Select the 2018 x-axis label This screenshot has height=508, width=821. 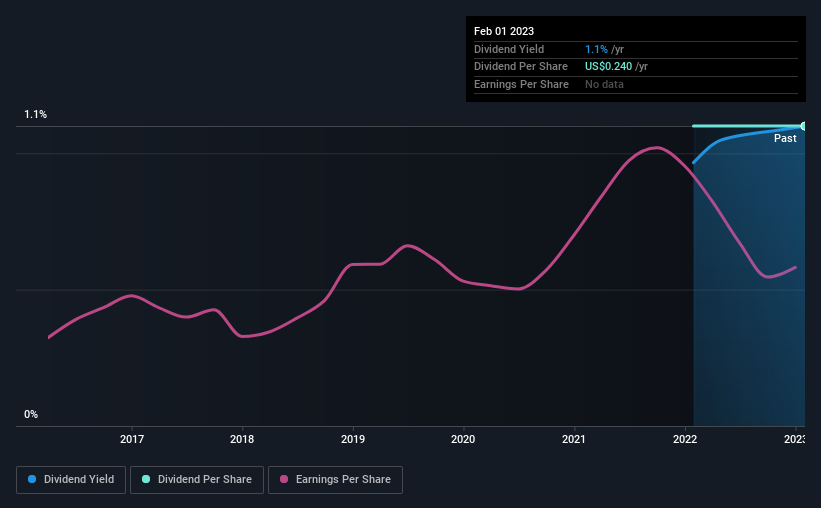[x=242, y=439]
